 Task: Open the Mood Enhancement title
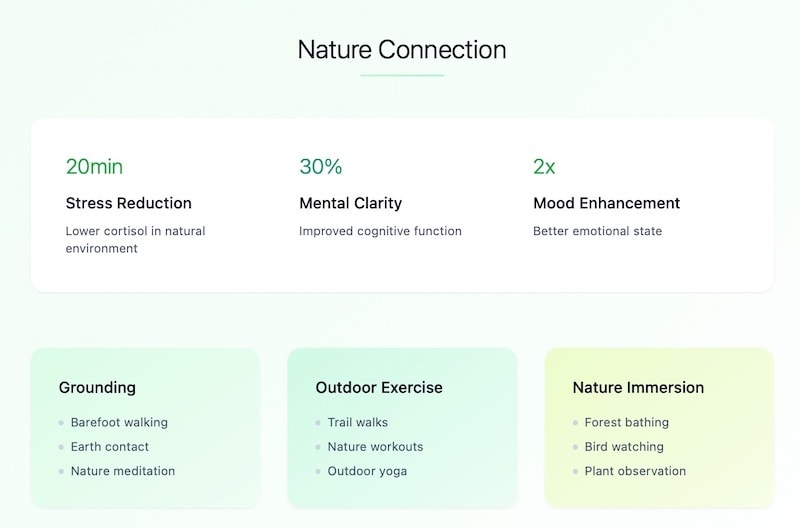point(606,203)
